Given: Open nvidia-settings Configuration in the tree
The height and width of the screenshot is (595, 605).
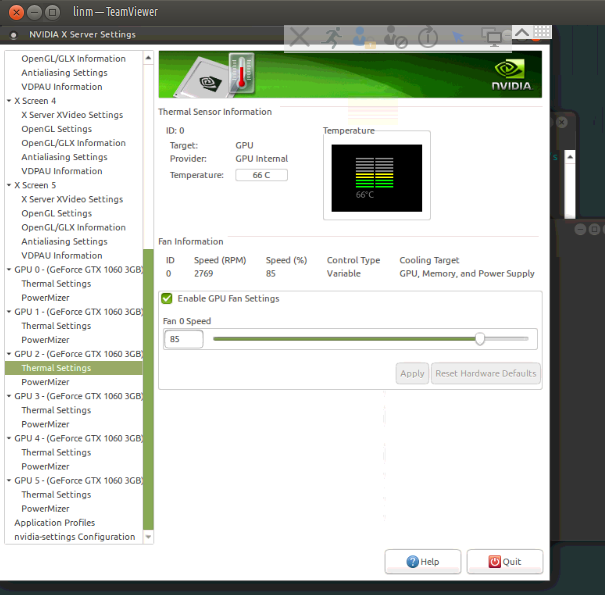Looking at the screenshot, I should click(75, 536).
